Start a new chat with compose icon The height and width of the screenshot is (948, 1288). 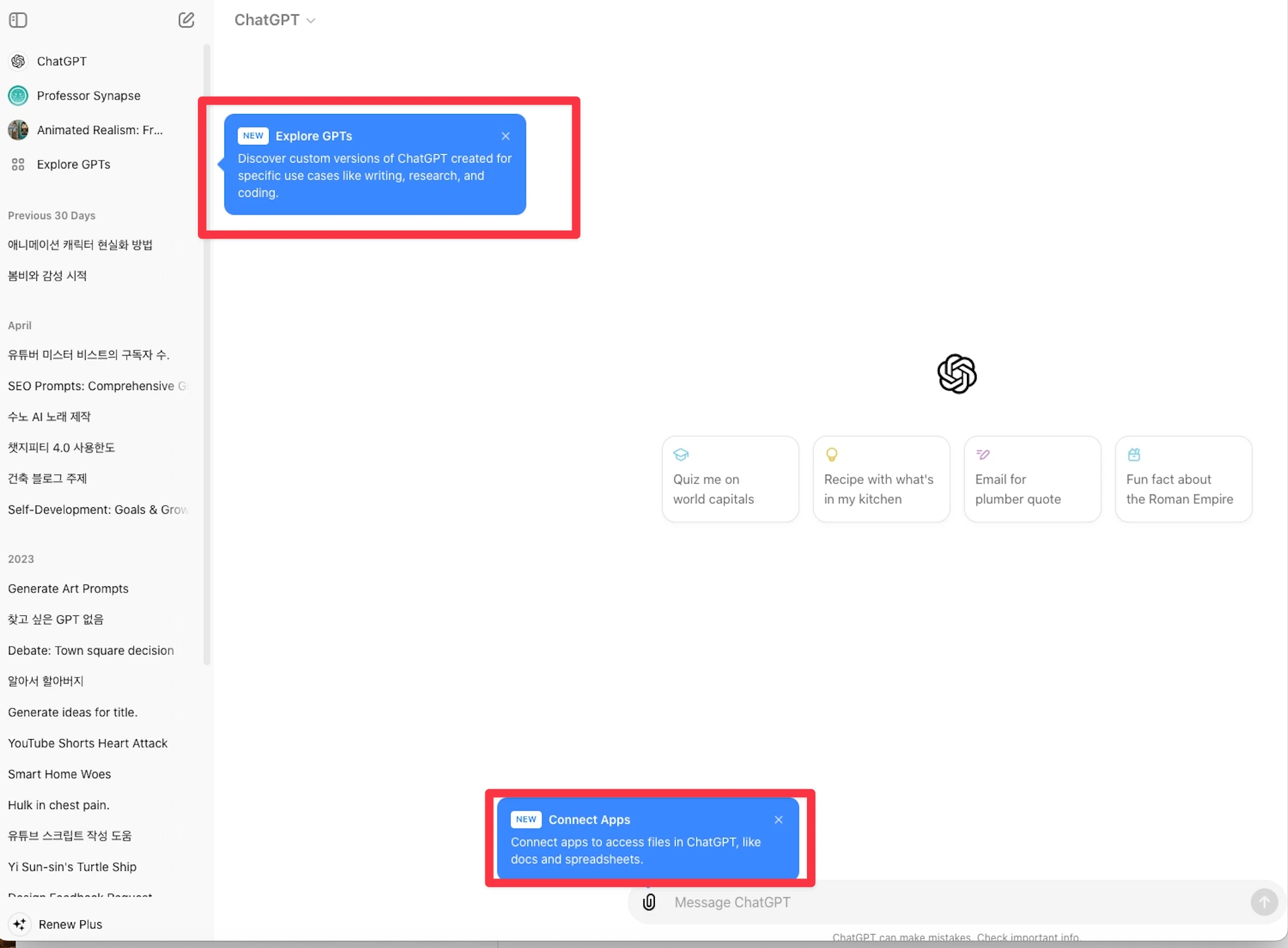pos(186,20)
